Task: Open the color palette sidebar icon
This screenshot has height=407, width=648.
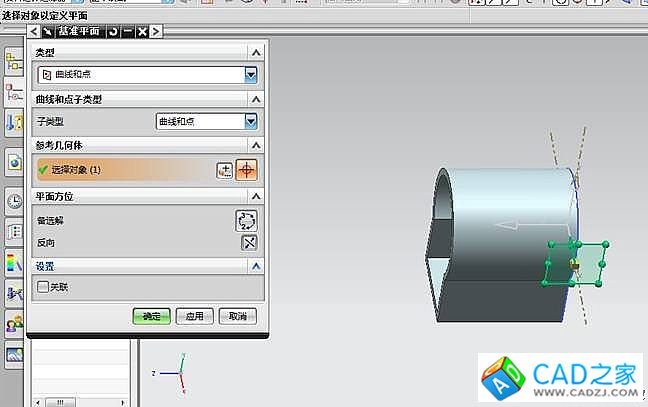Action: 15,264
